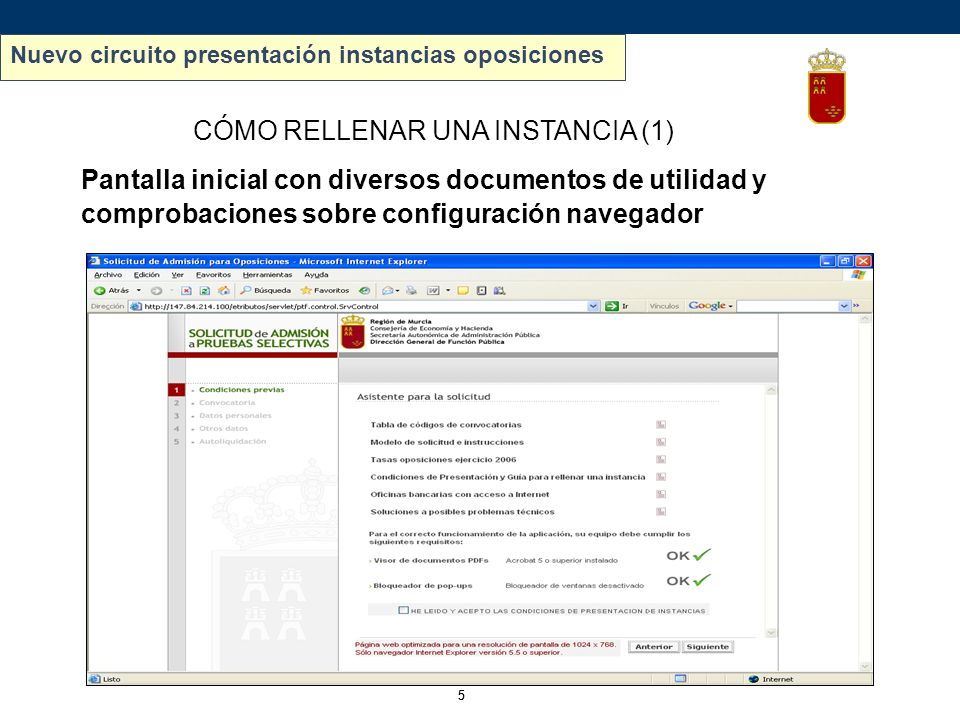Open PDF icon for Oficinas bancarias con acceso a Internet
This screenshot has height=720, width=960.
click(x=661, y=494)
